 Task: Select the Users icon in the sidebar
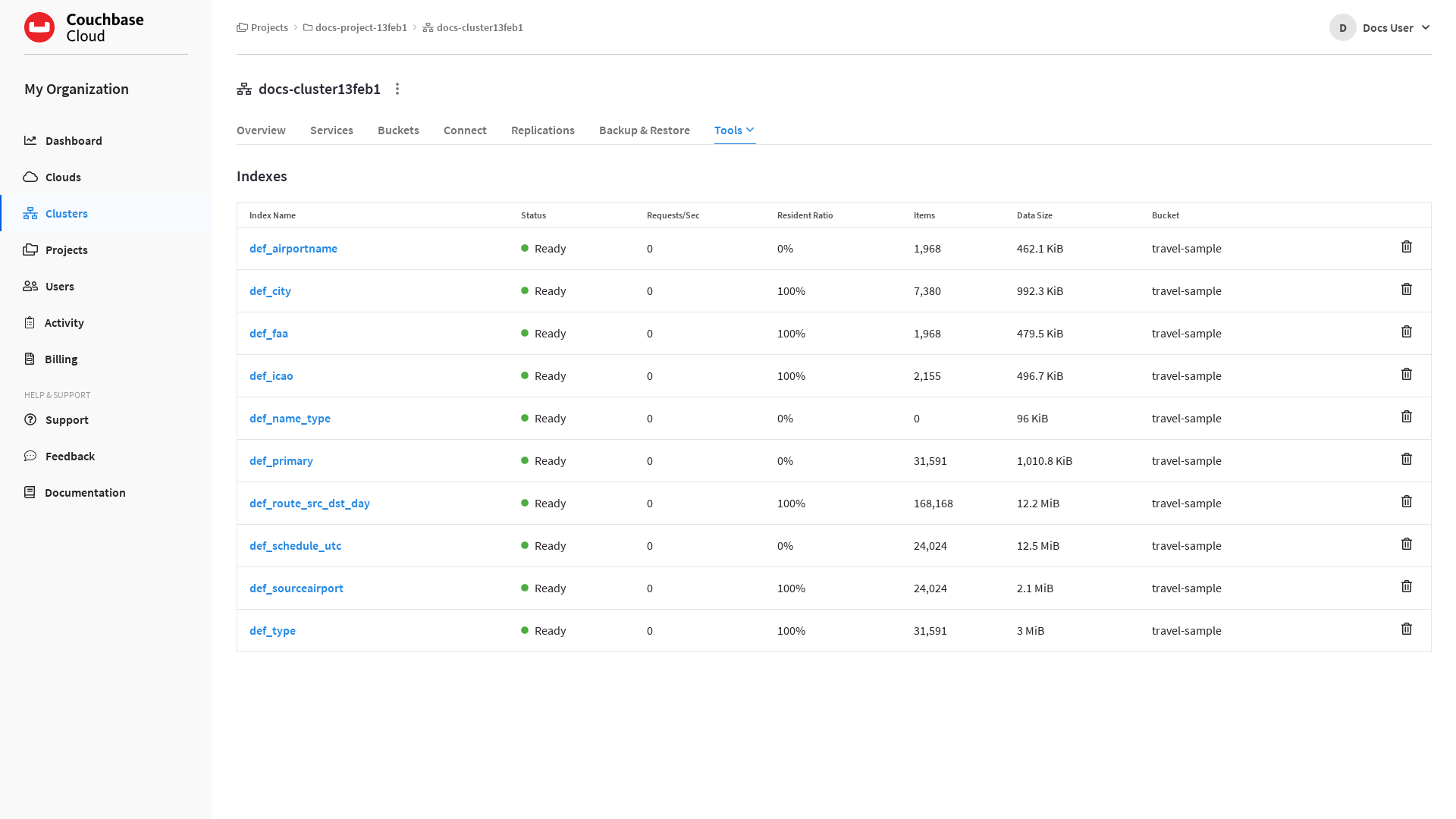tap(30, 286)
